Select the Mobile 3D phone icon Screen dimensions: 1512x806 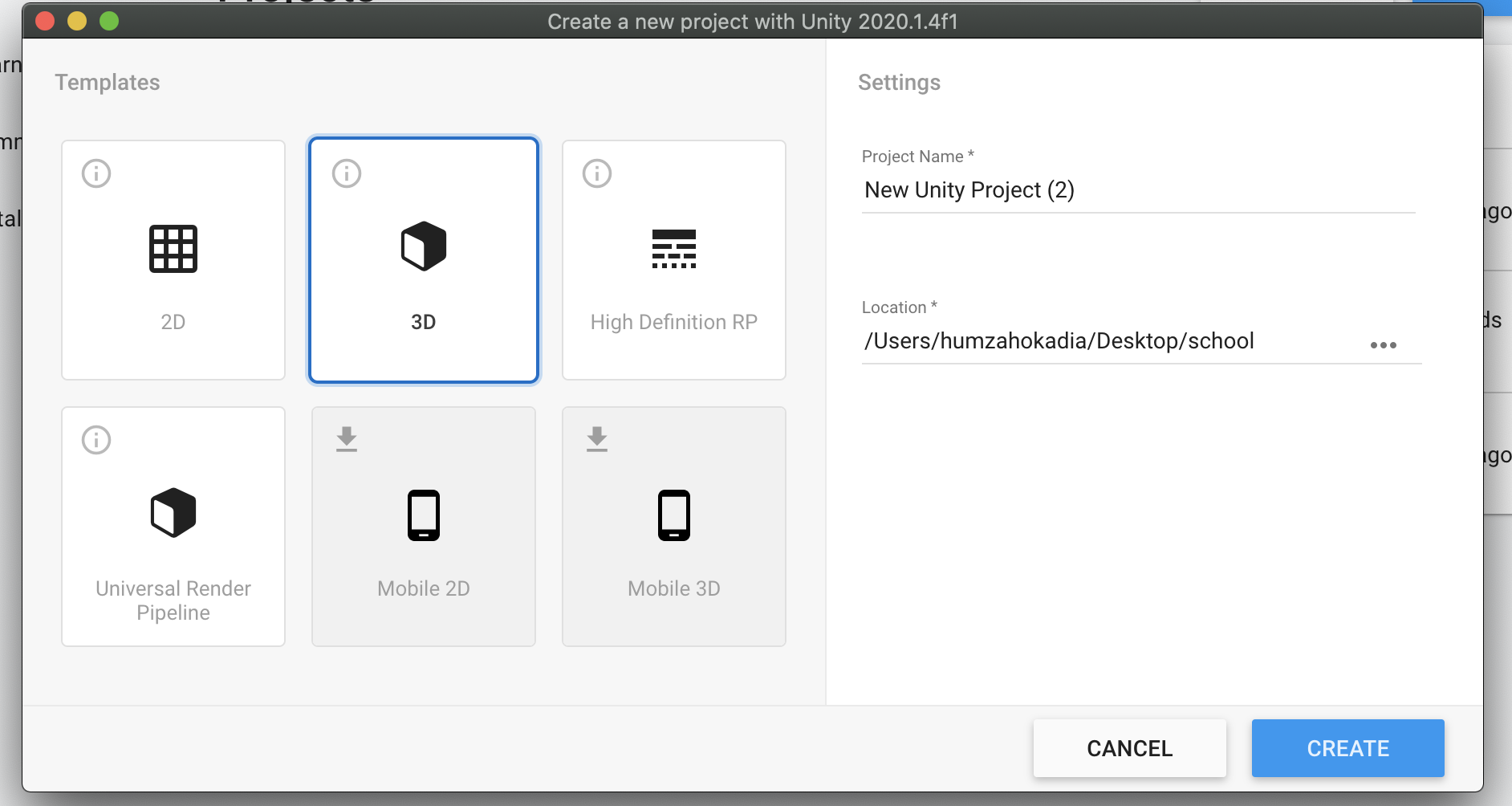coord(674,515)
